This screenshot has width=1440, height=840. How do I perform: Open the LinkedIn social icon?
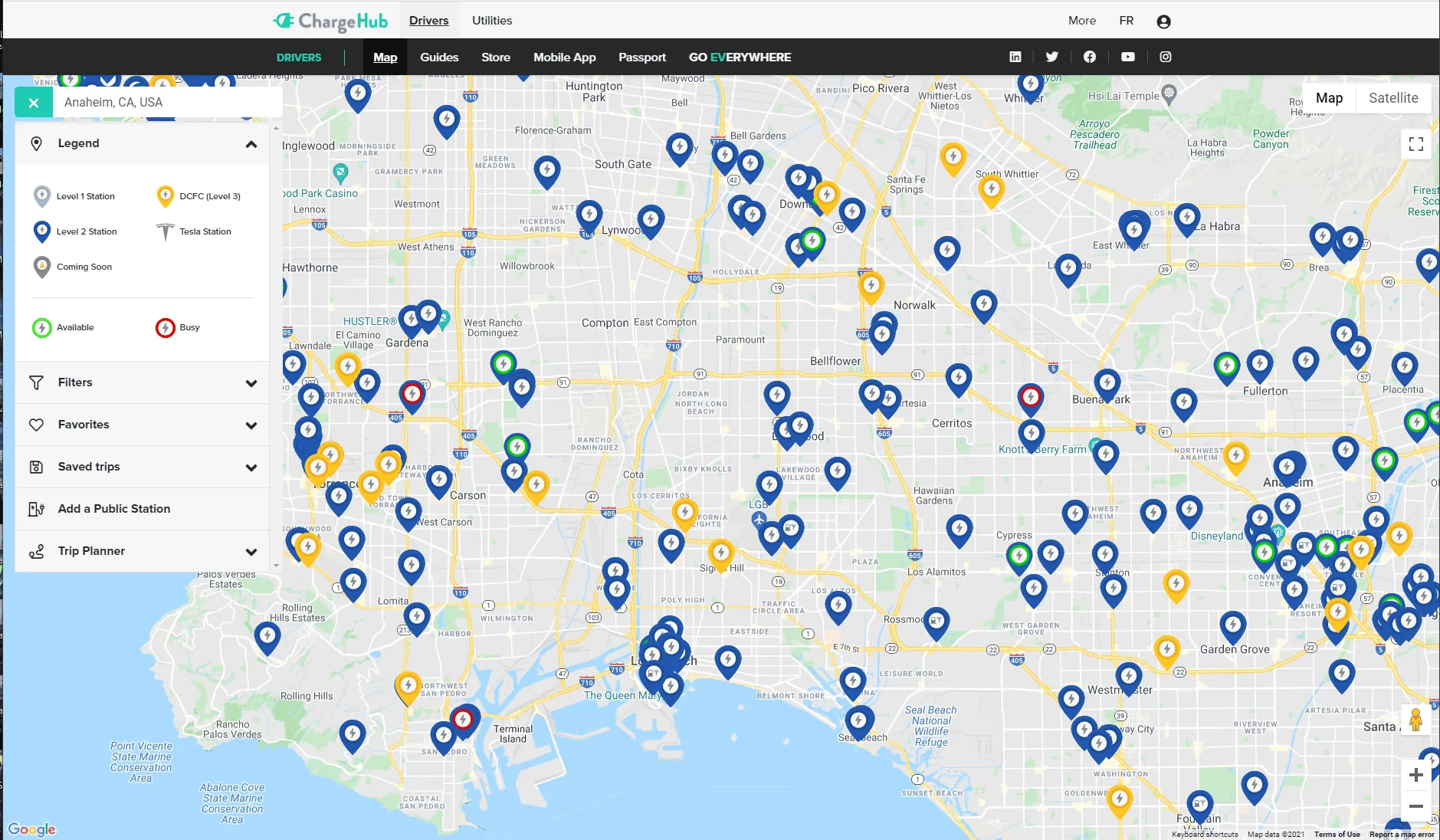[1015, 57]
